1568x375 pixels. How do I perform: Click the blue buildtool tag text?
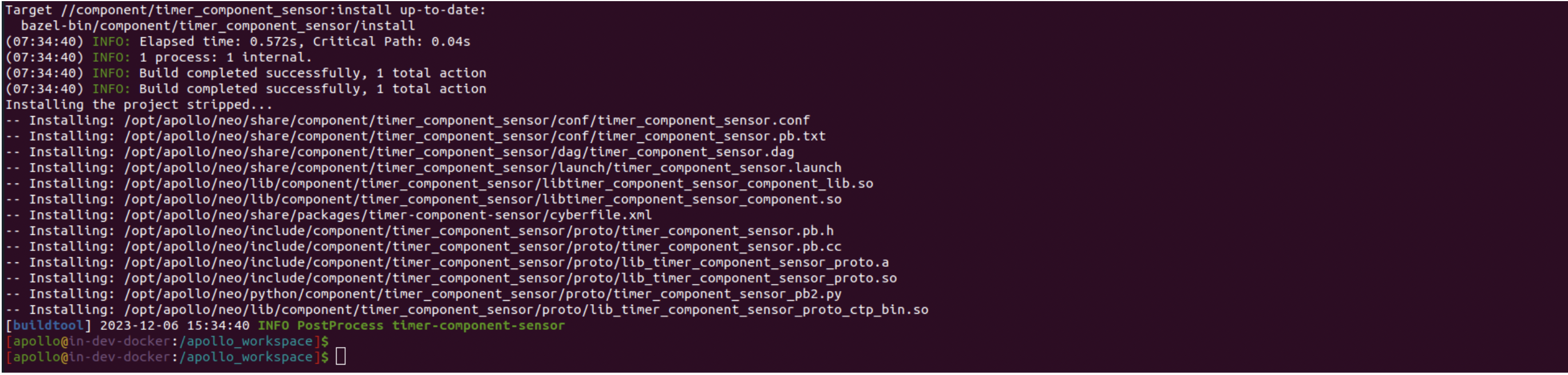[x=48, y=326]
